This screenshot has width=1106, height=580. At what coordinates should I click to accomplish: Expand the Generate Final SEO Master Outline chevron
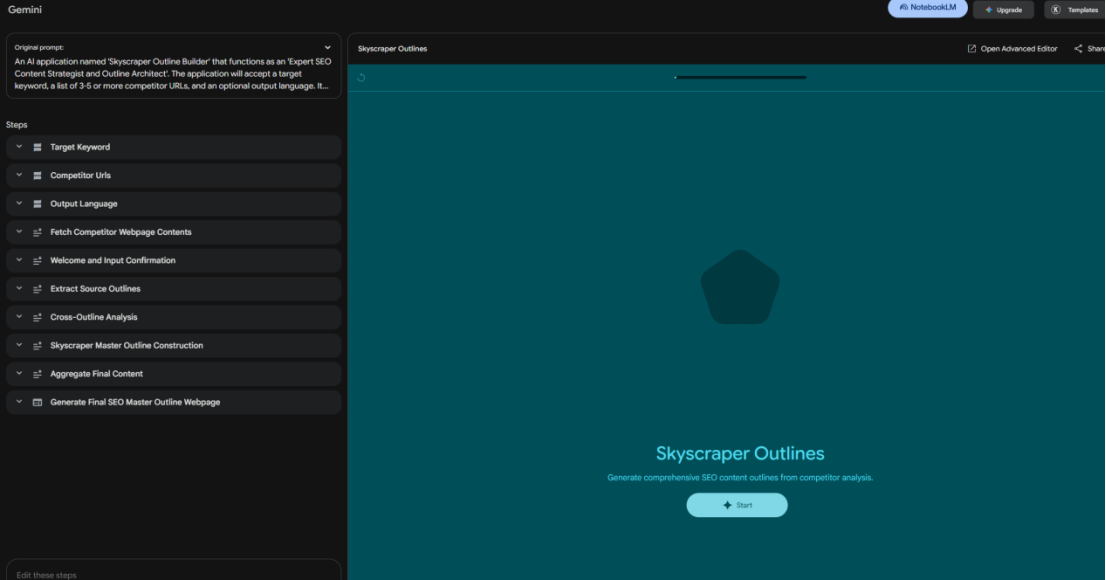tap(19, 401)
